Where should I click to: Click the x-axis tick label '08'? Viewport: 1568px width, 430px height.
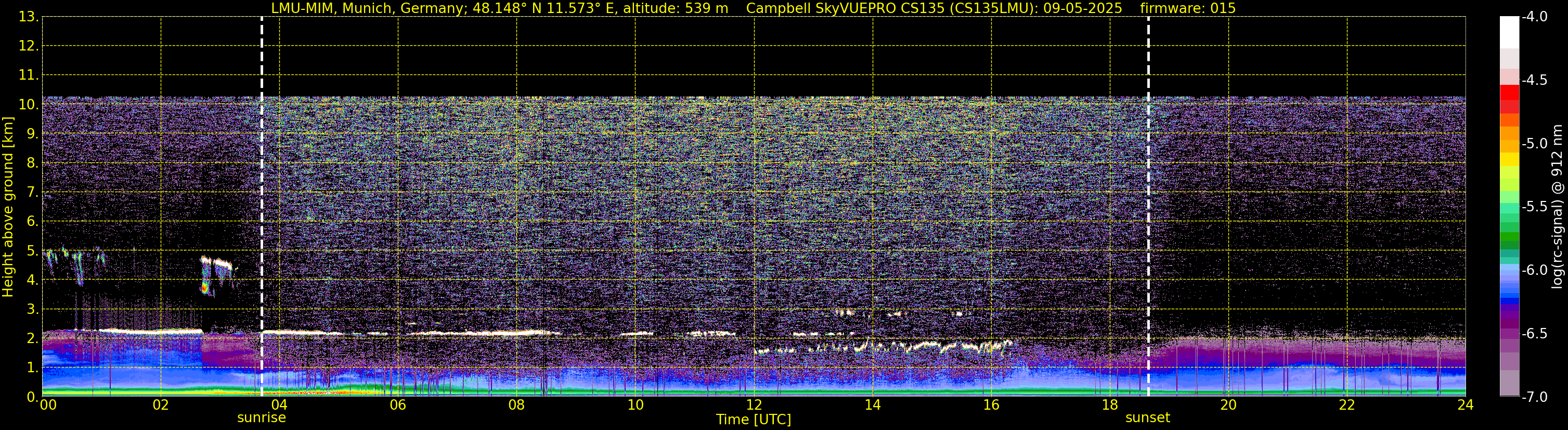pos(516,405)
